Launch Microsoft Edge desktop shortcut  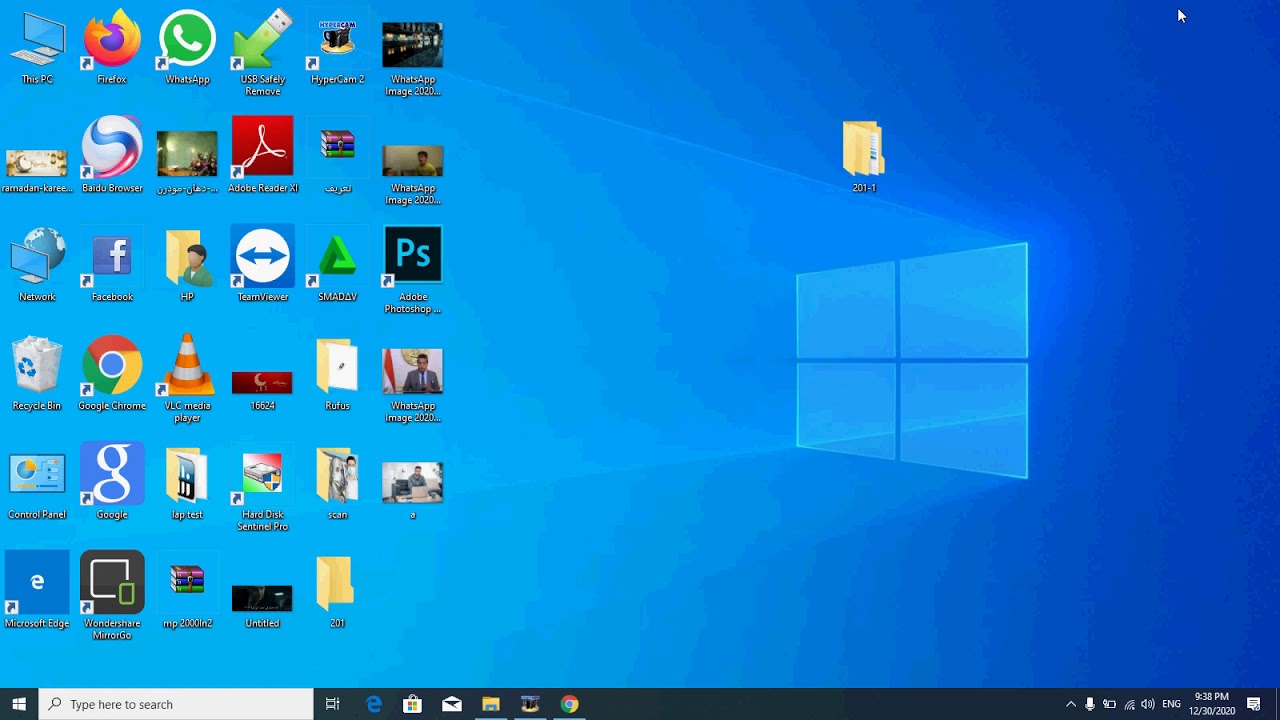coord(37,590)
